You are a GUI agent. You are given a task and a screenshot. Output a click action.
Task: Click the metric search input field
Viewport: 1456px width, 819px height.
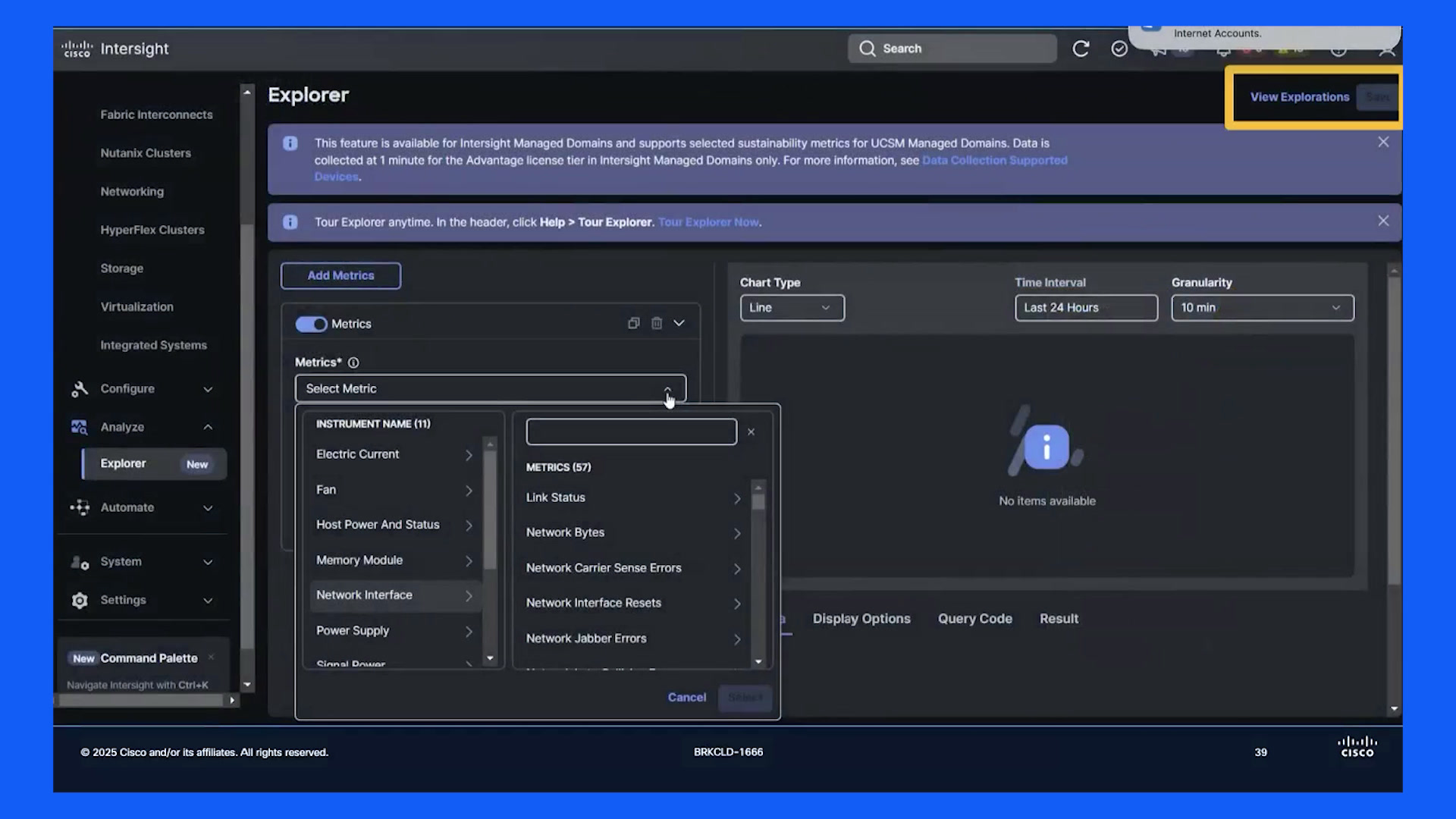click(x=631, y=432)
